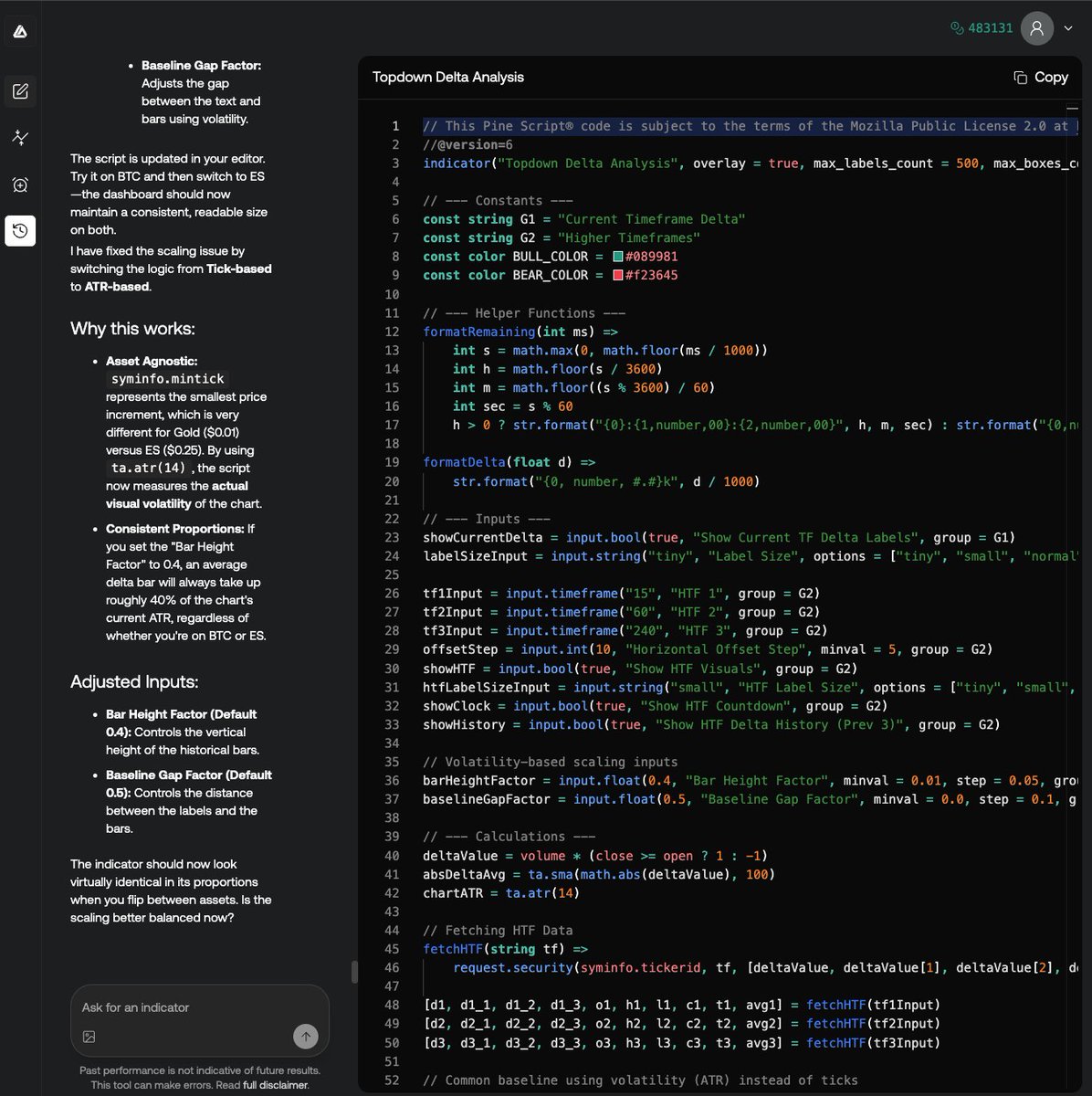1092x1096 pixels.
Task: Click the green #089981 color swatch
Action: [x=618, y=257]
